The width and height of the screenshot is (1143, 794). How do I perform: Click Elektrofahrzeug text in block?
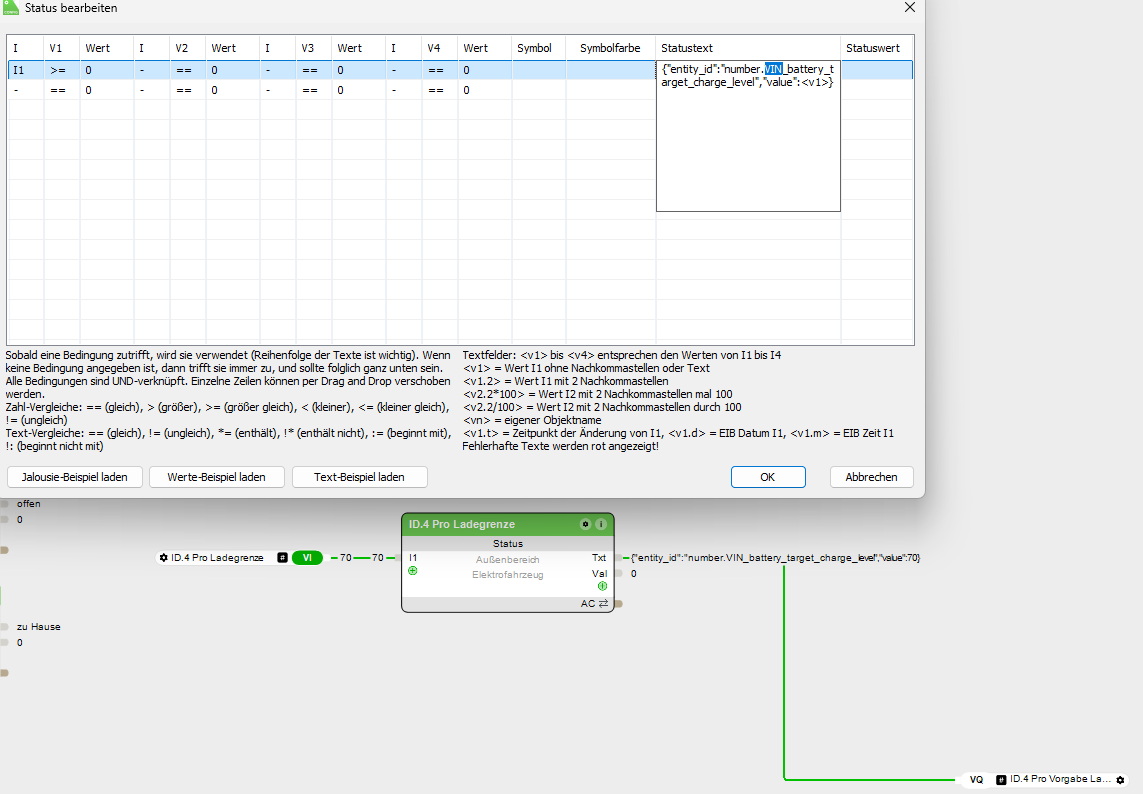coord(507,575)
